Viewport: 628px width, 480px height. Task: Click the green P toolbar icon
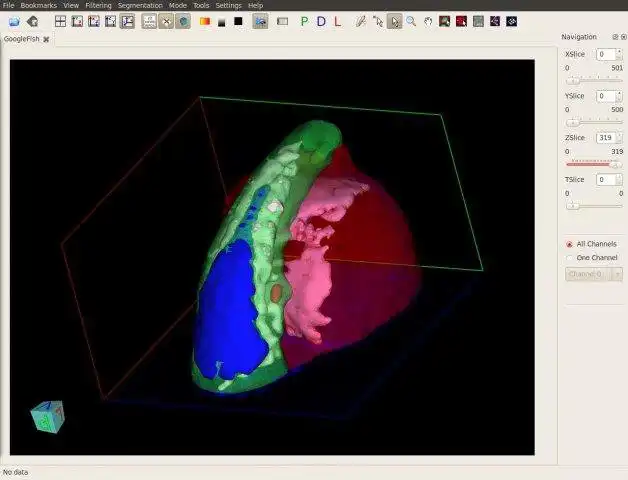tap(304, 21)
